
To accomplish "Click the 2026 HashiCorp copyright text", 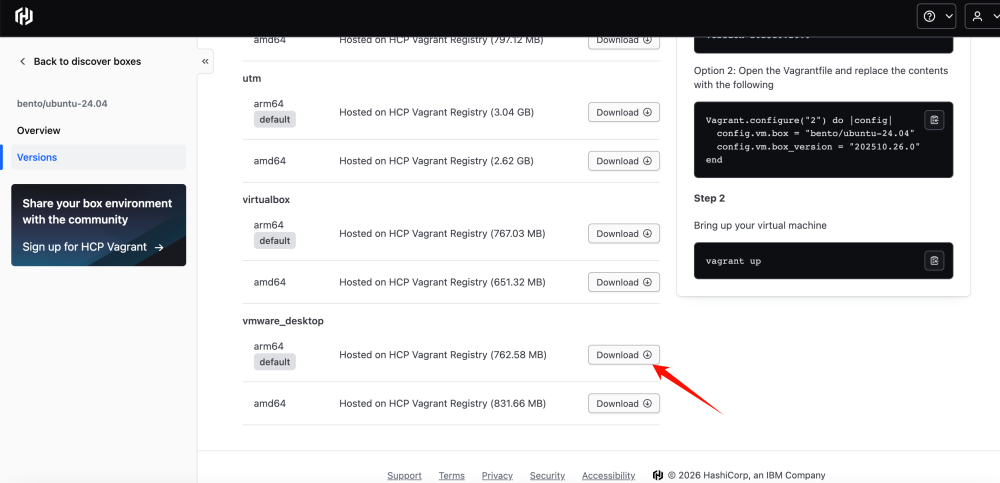I will [x=746, y=475].
